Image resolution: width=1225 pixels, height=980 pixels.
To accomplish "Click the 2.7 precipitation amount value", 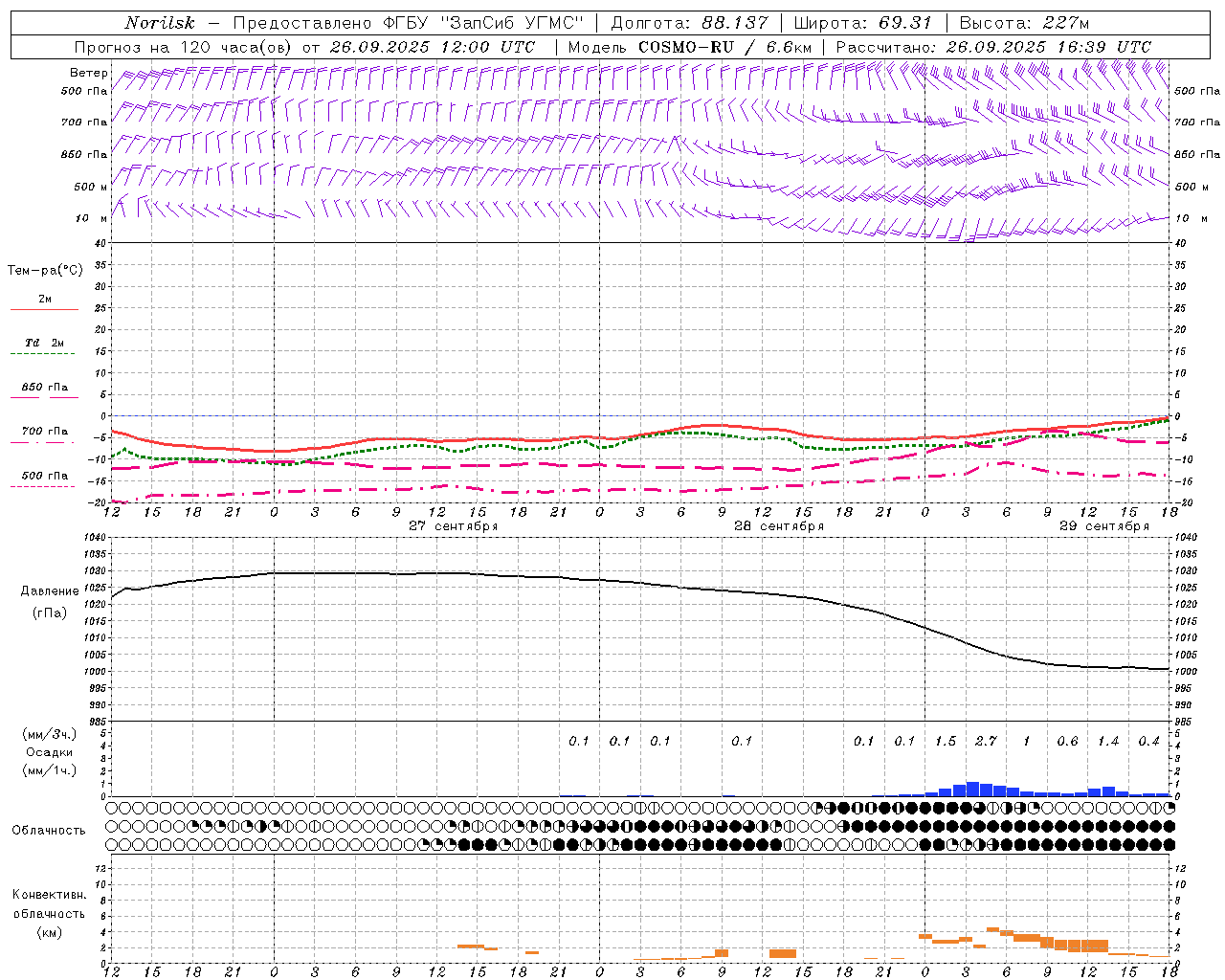I will (985, 741).
